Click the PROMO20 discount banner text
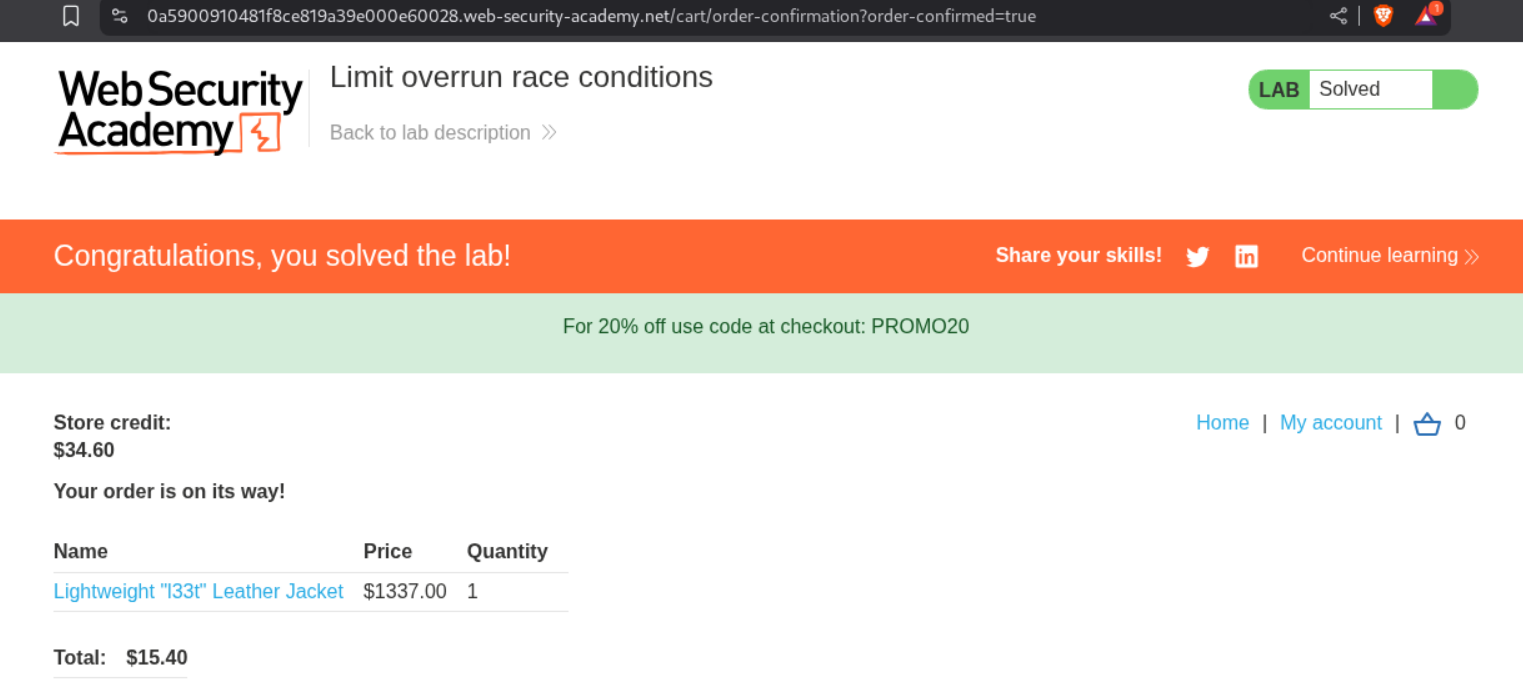The image size is (1523, 690). [x=765, y=327]
